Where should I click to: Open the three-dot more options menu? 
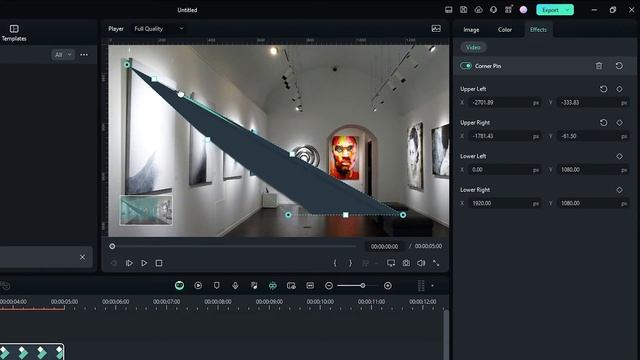(84, 55)
